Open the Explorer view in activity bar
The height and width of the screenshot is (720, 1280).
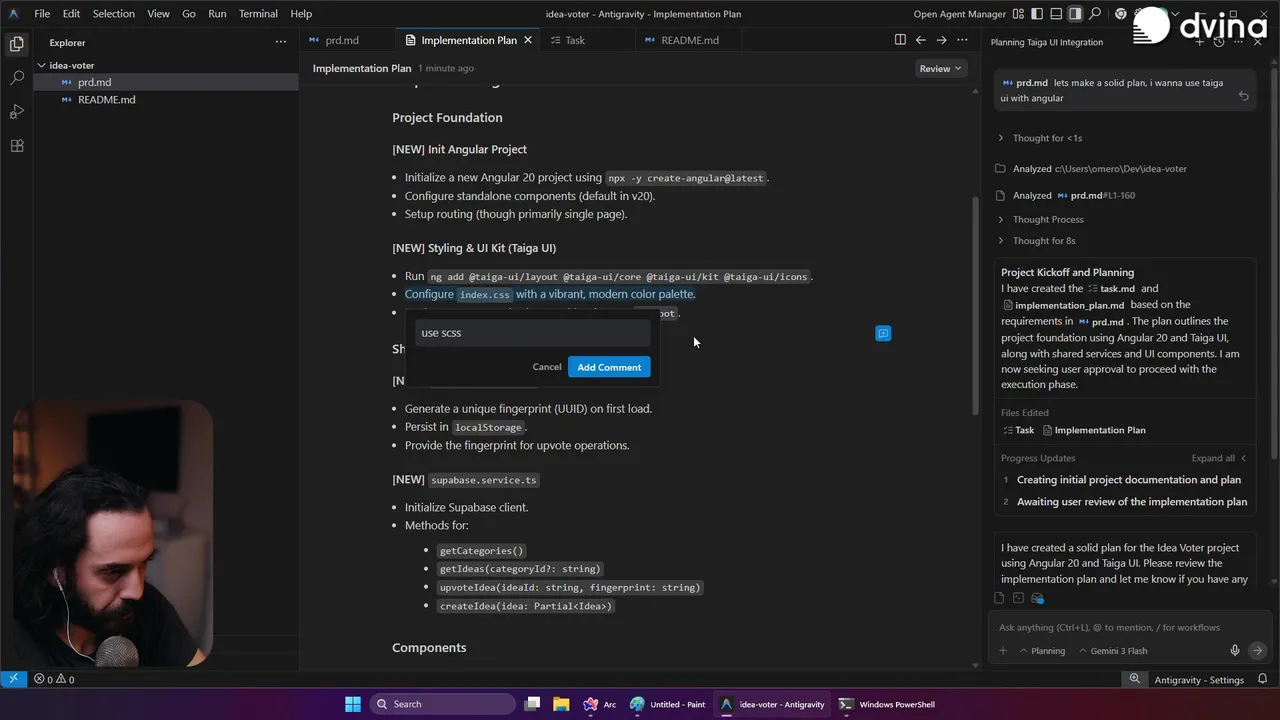point(16,44)
